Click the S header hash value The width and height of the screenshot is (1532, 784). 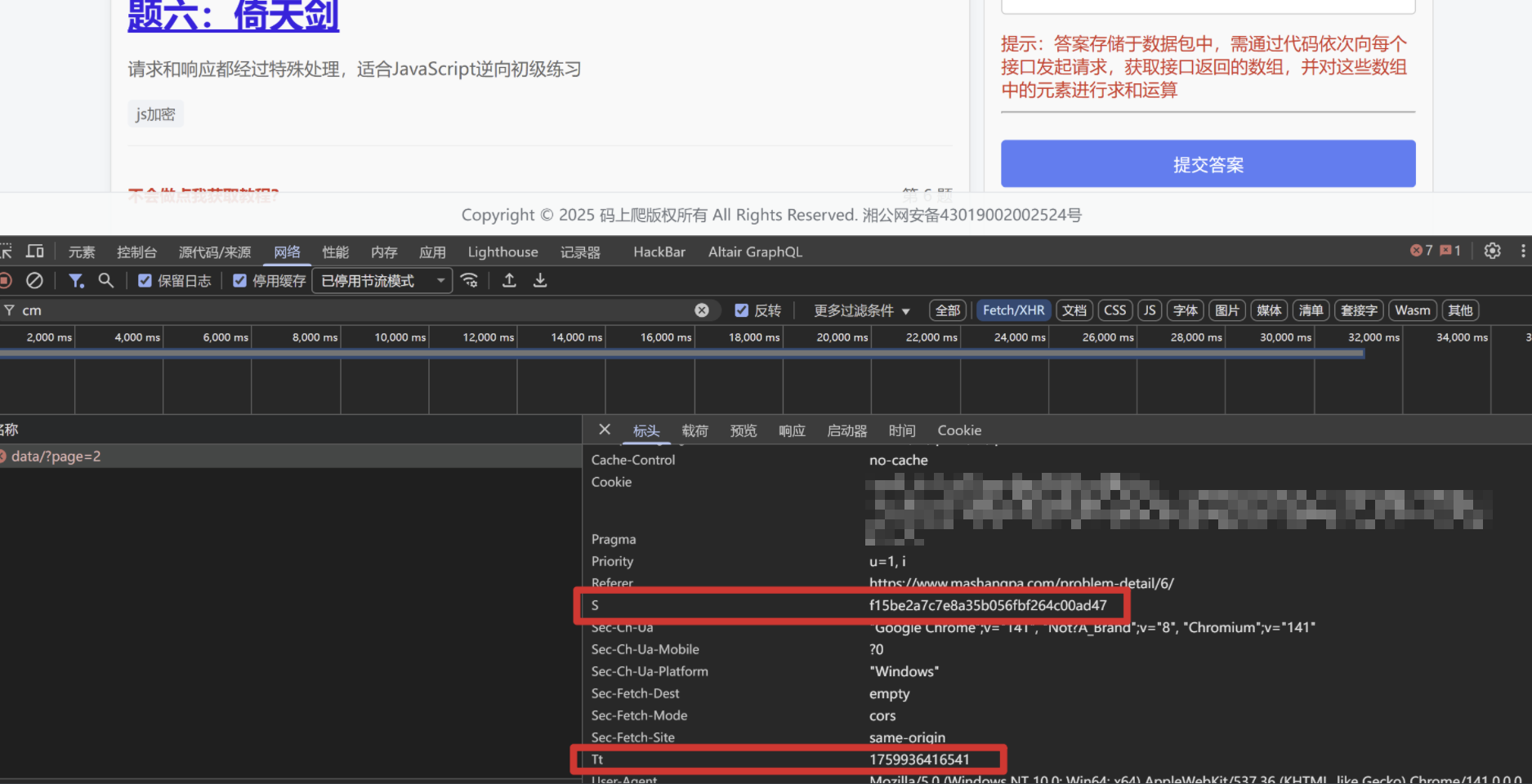click(988, 605)
